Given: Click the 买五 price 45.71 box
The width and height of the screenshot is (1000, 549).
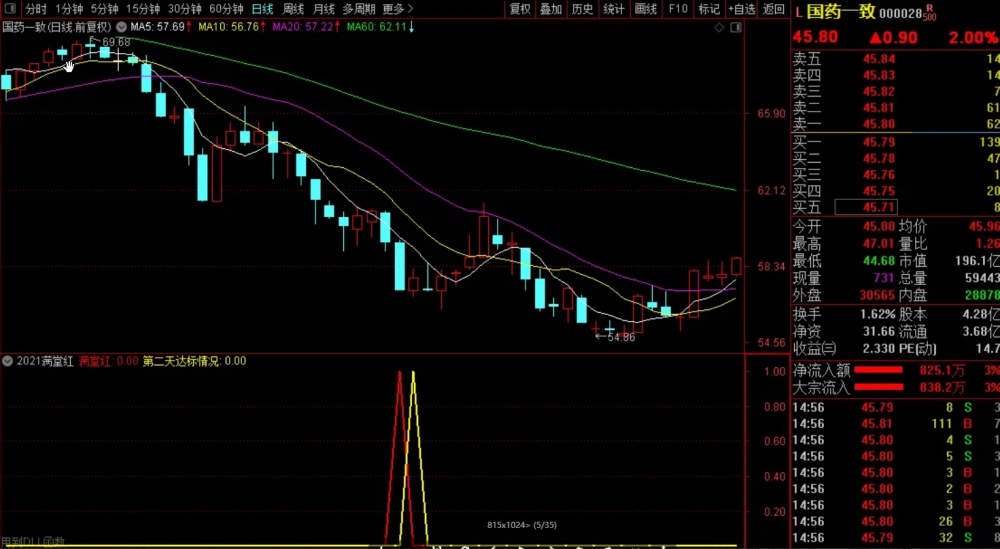Looking at the screenshot, I should 866,207.
